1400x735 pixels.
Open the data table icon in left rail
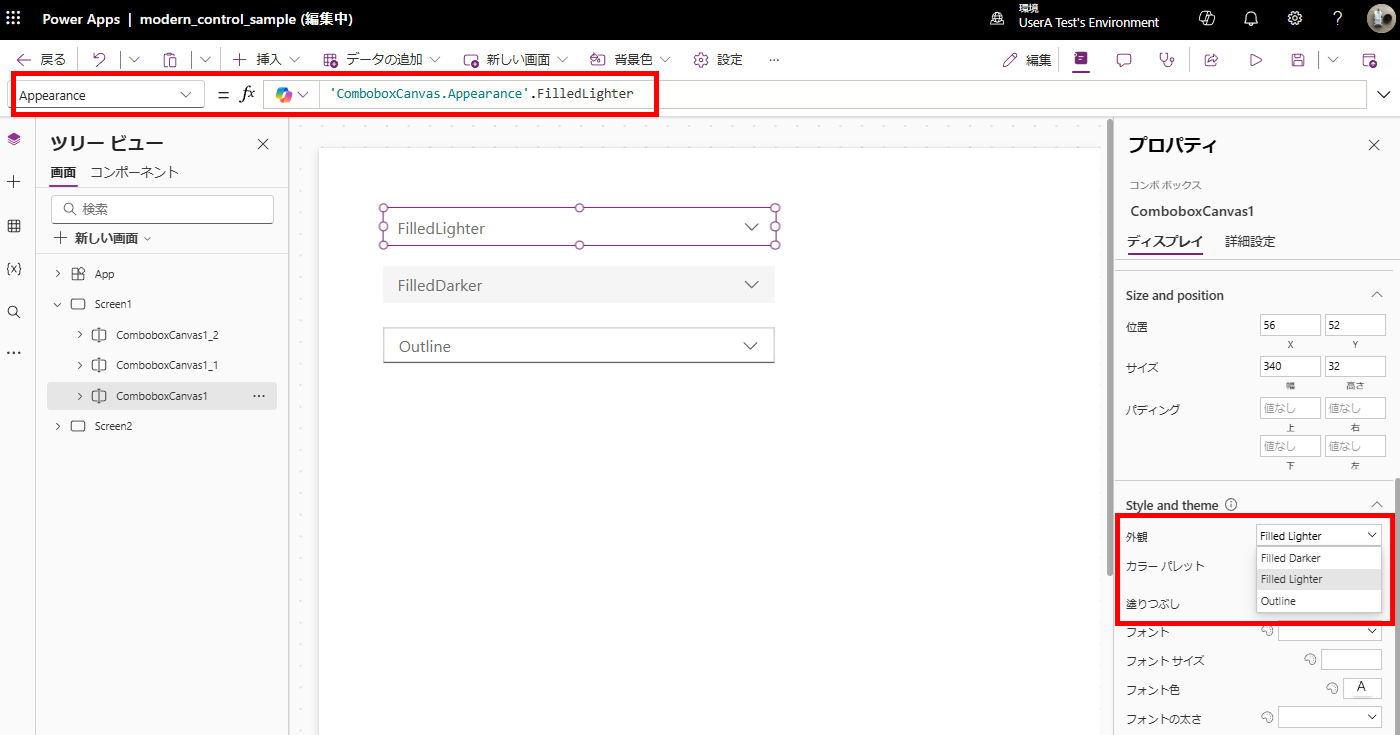pos(14,226)
